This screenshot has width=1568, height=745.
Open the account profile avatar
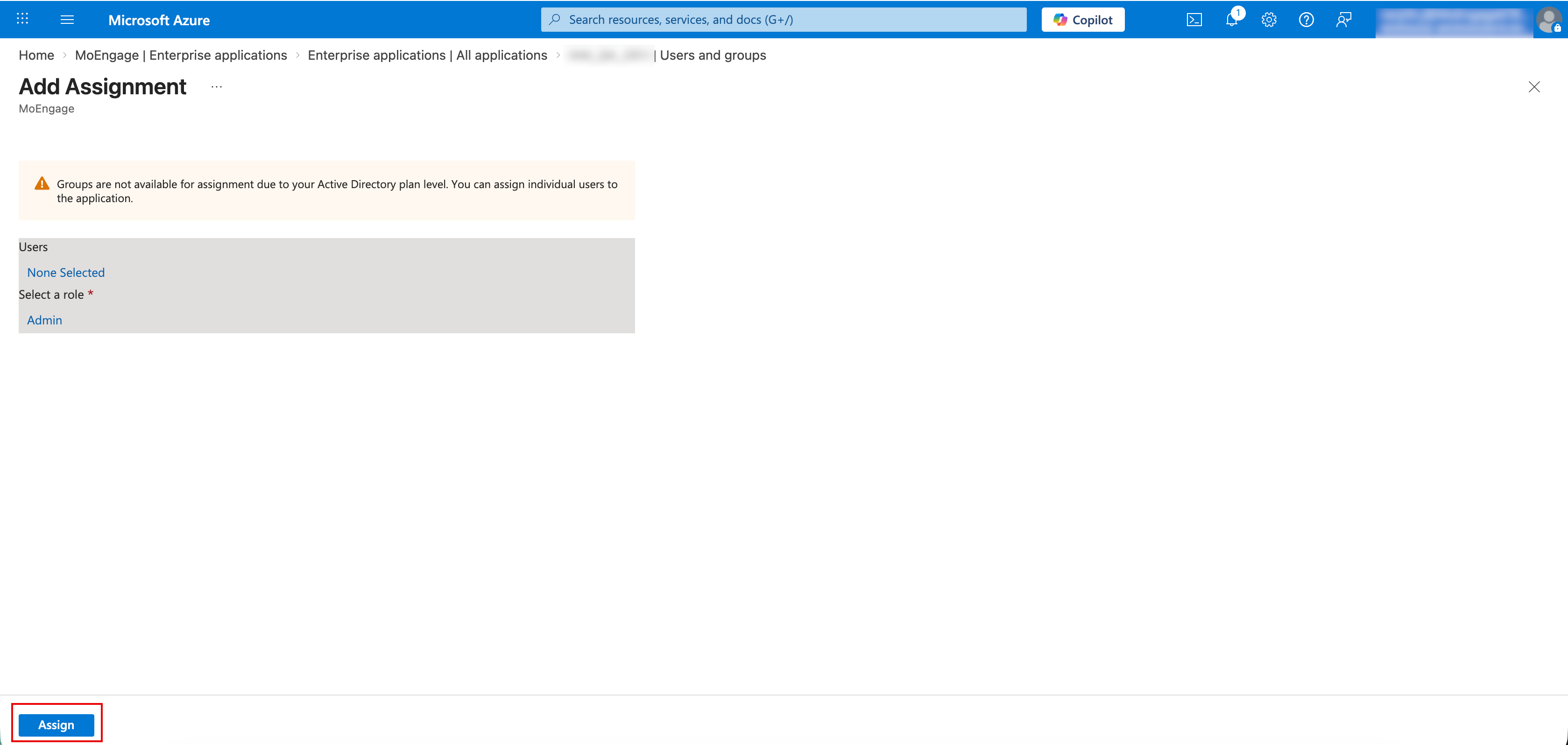(1548, 20)
